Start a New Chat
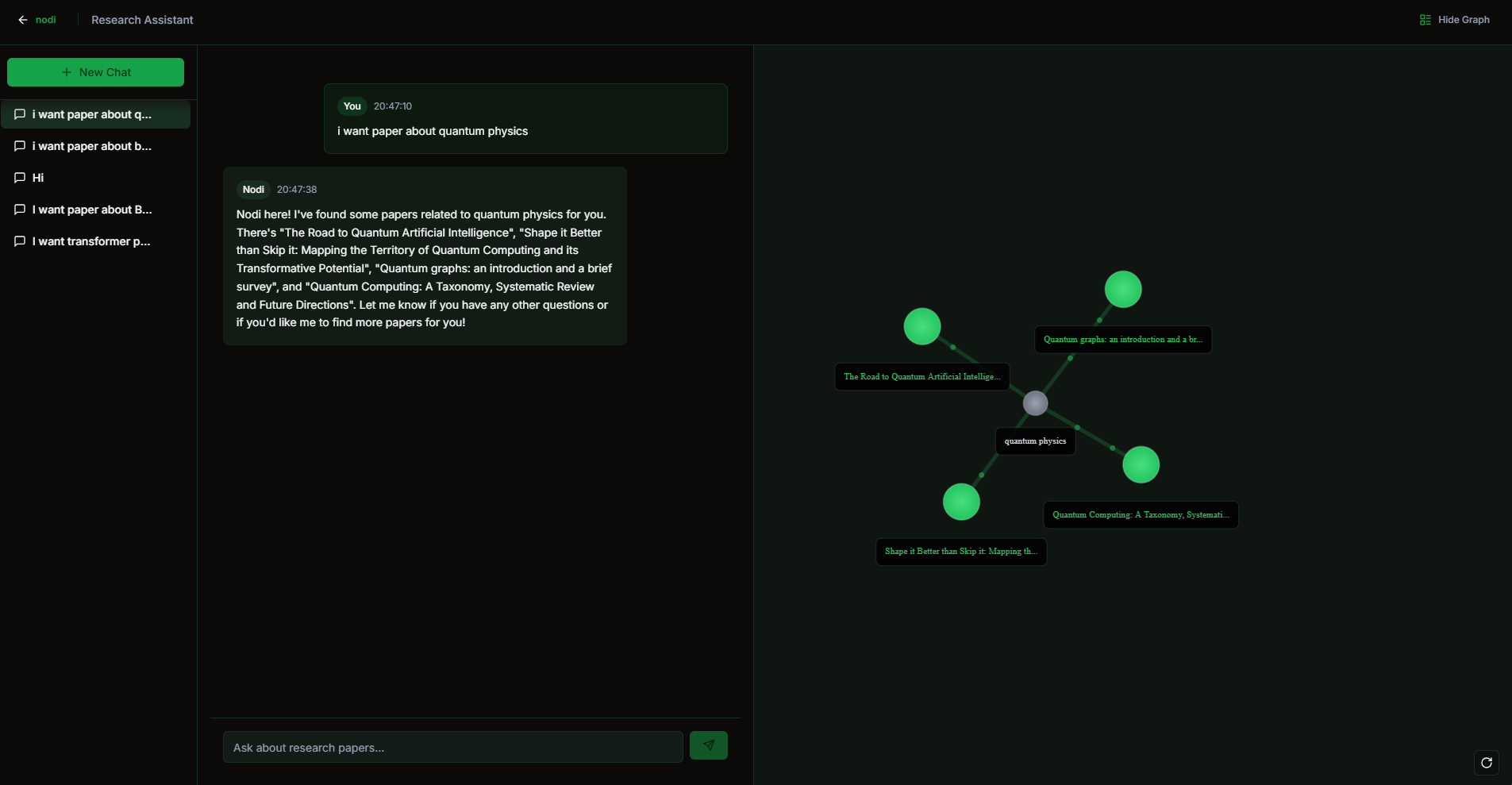Image resolution: width=1512 pixels, height=785 pixels. (95, 72)
